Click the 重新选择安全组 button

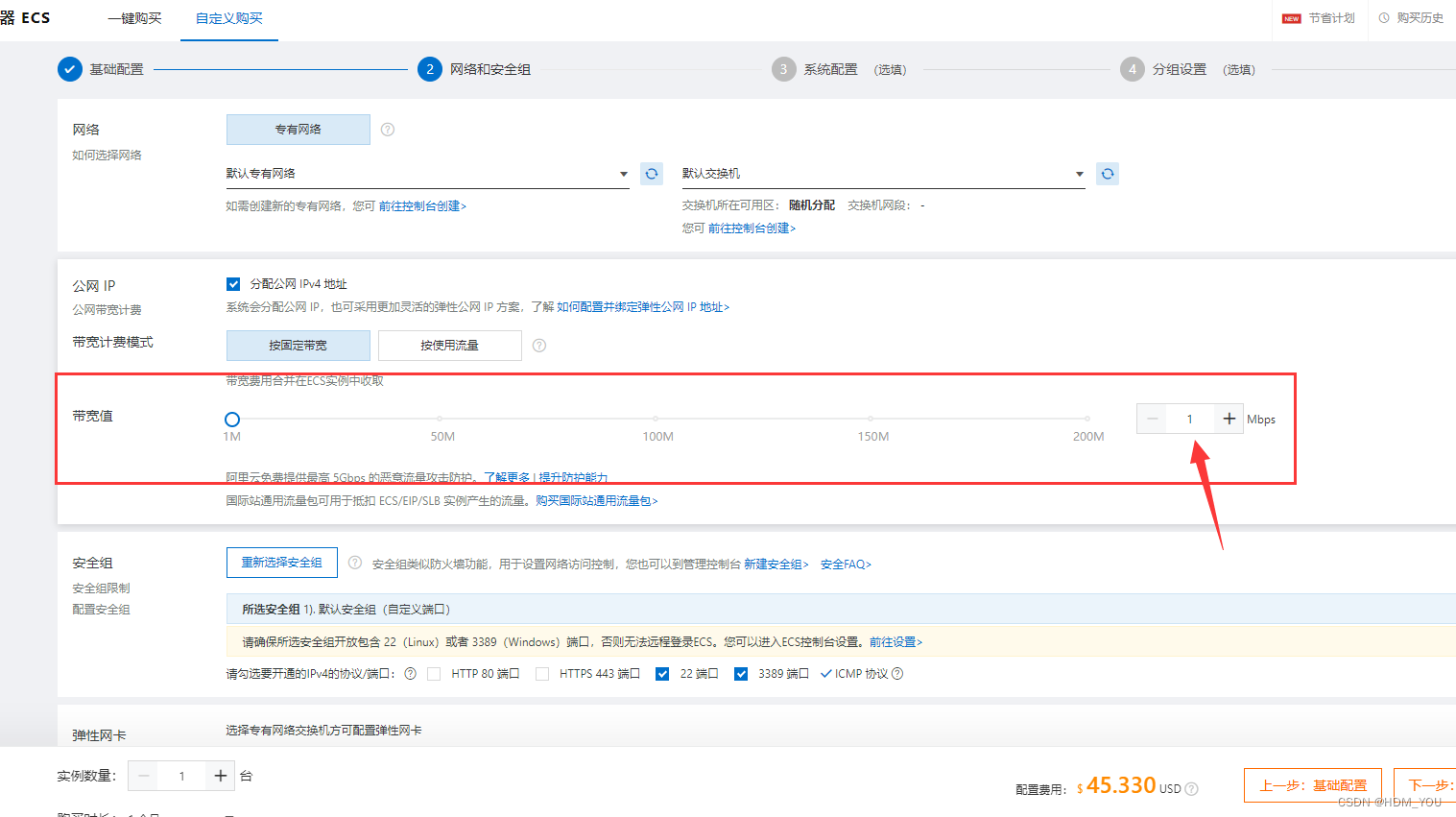pos(281,562)
